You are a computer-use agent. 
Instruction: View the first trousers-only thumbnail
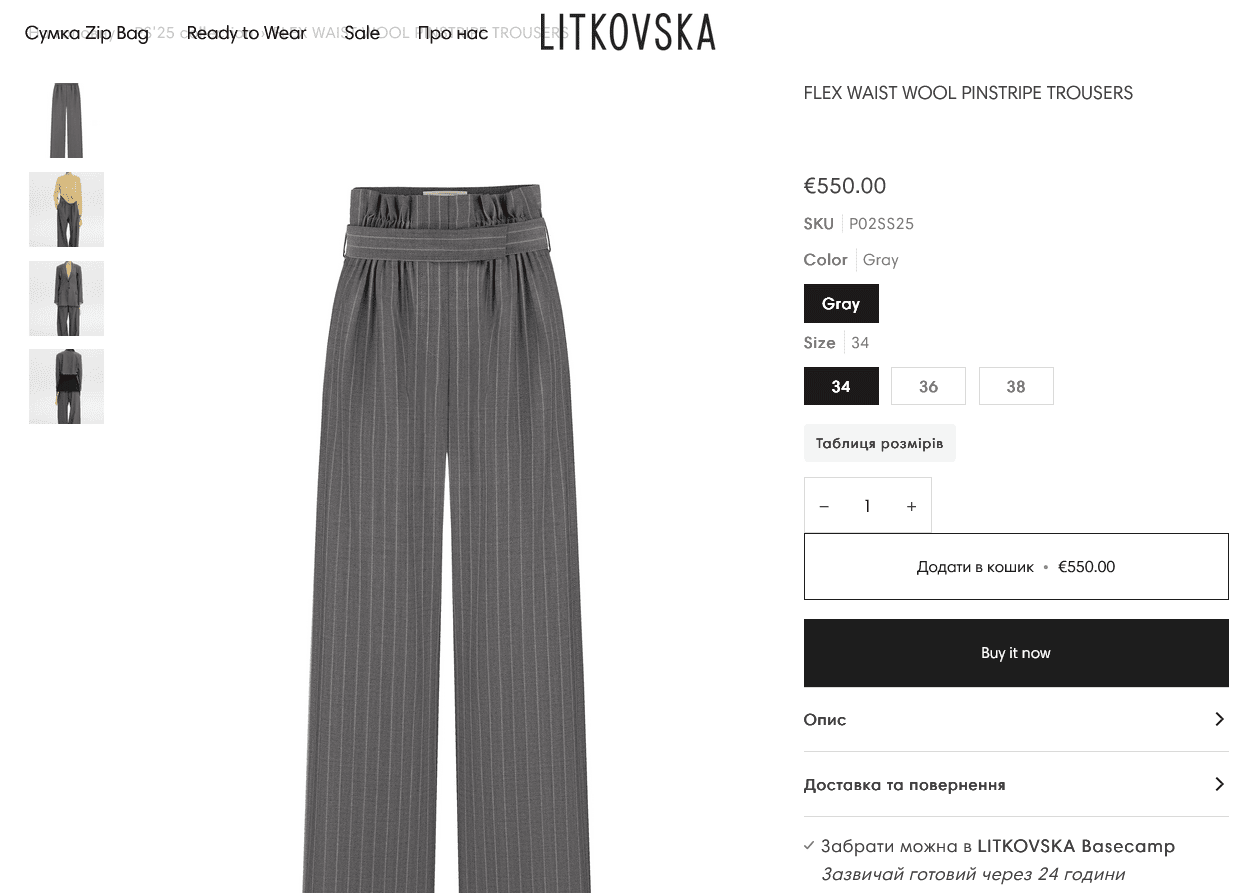pos(66,121)
